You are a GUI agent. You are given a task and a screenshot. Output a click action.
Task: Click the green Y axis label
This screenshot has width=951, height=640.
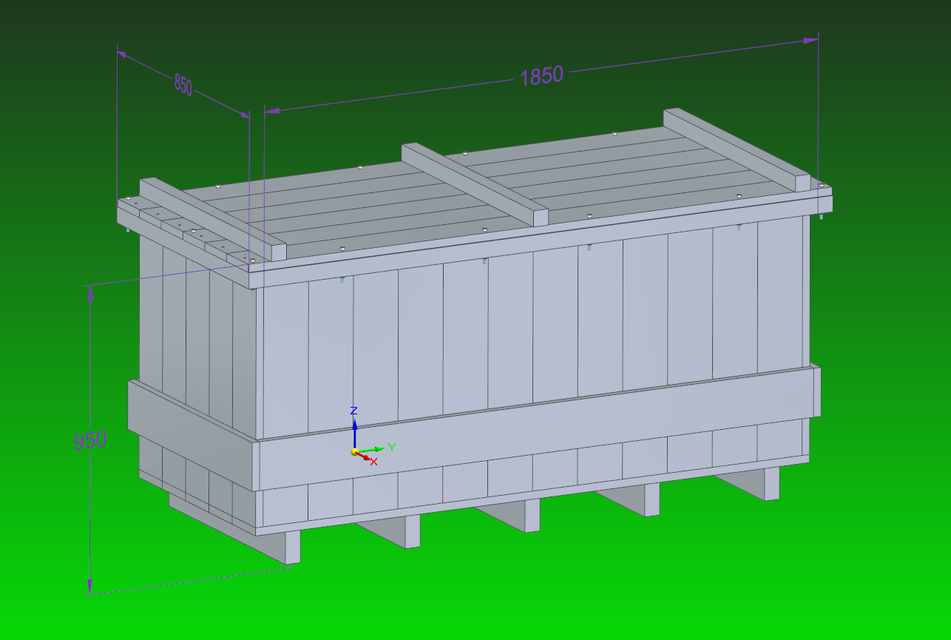[x=392, y=446]
